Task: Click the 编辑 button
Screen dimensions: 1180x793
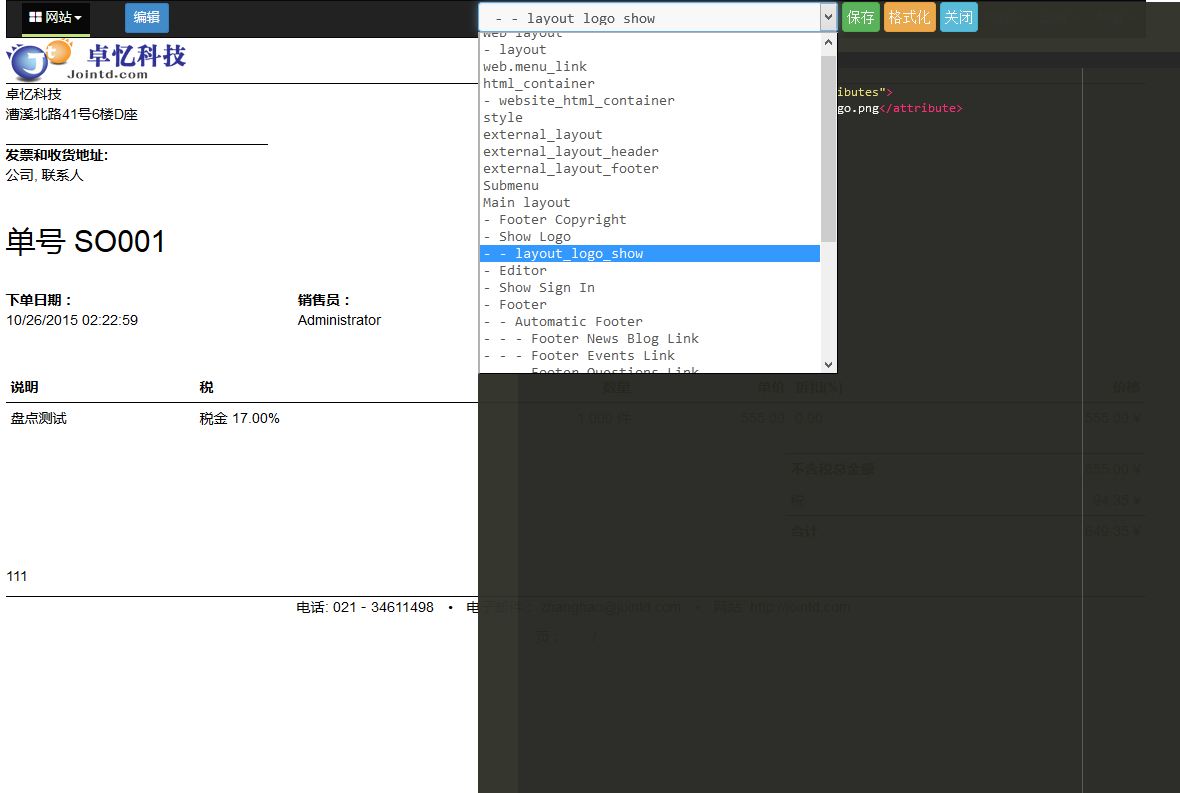Action: tap(147, 18)
